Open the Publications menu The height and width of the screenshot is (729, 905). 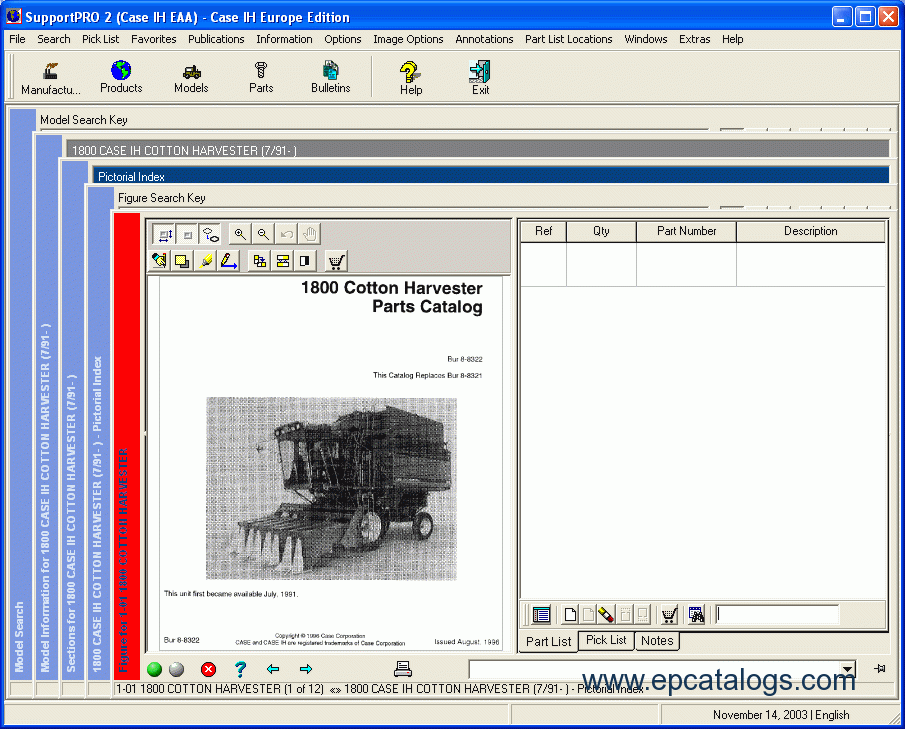(x=216, y=39)
